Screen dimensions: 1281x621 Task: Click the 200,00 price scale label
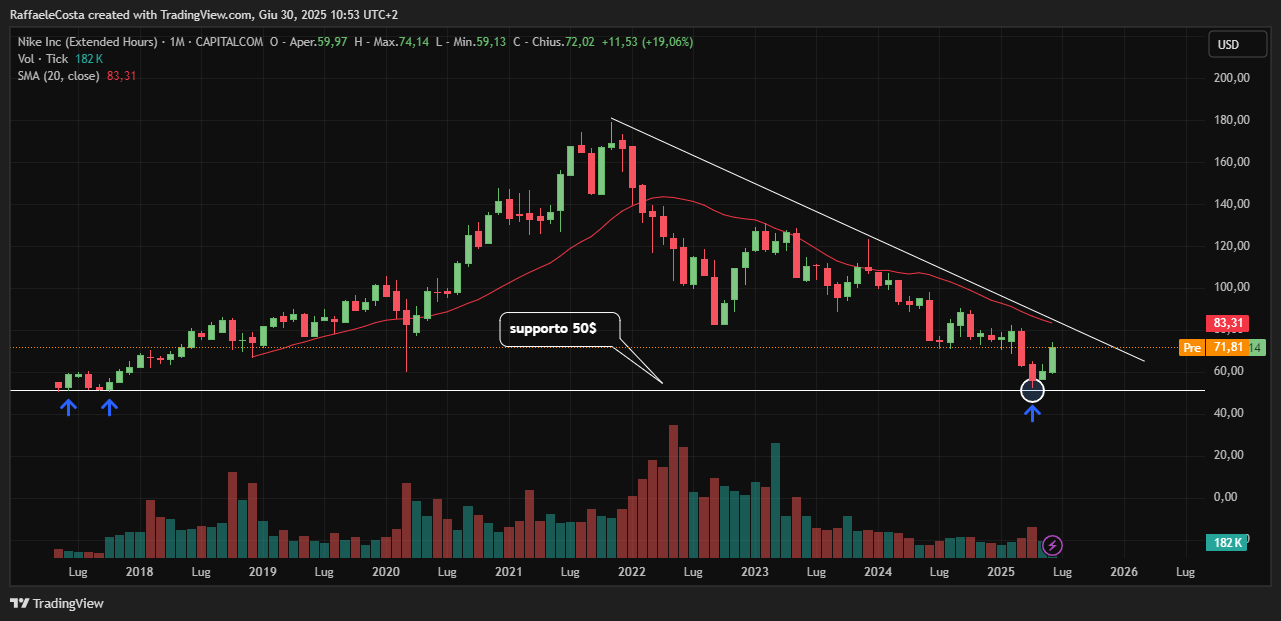pyautogui.click(x=1234, y=78)
